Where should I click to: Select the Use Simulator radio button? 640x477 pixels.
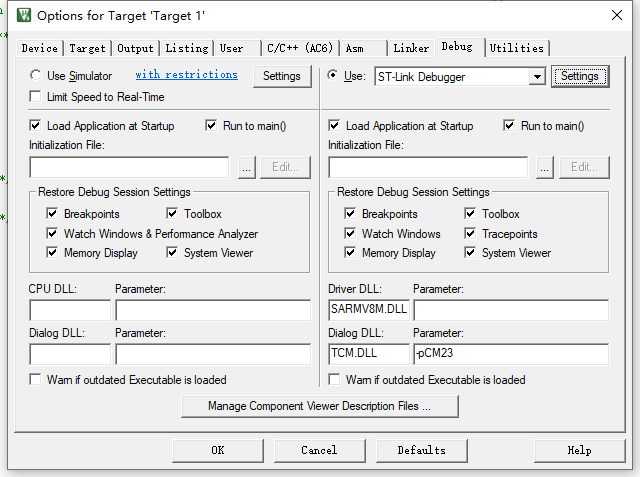point(36,76)
